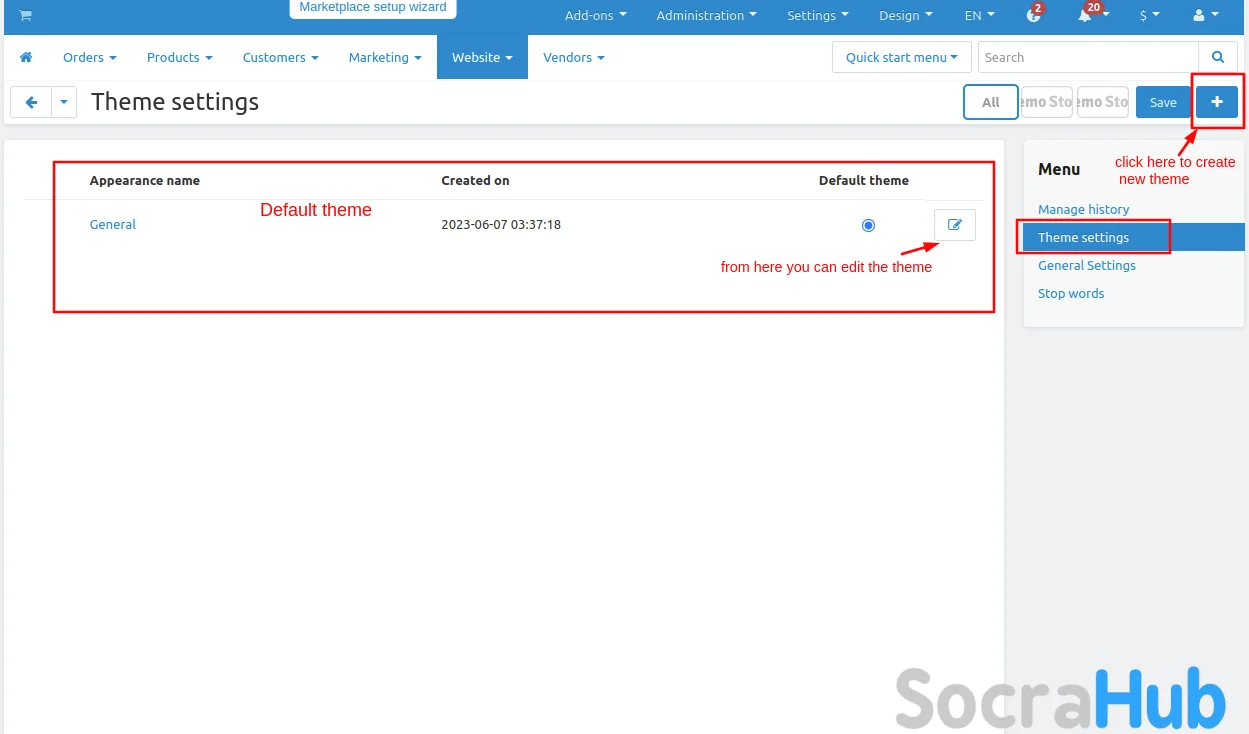Open the Marketplace setup wizard
This screenshot has width=1249, height=734.
[x=373, y=8]
